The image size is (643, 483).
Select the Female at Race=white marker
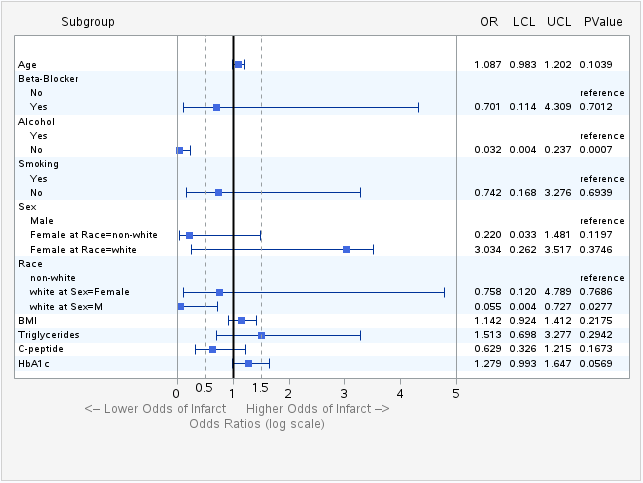point(346,249)
